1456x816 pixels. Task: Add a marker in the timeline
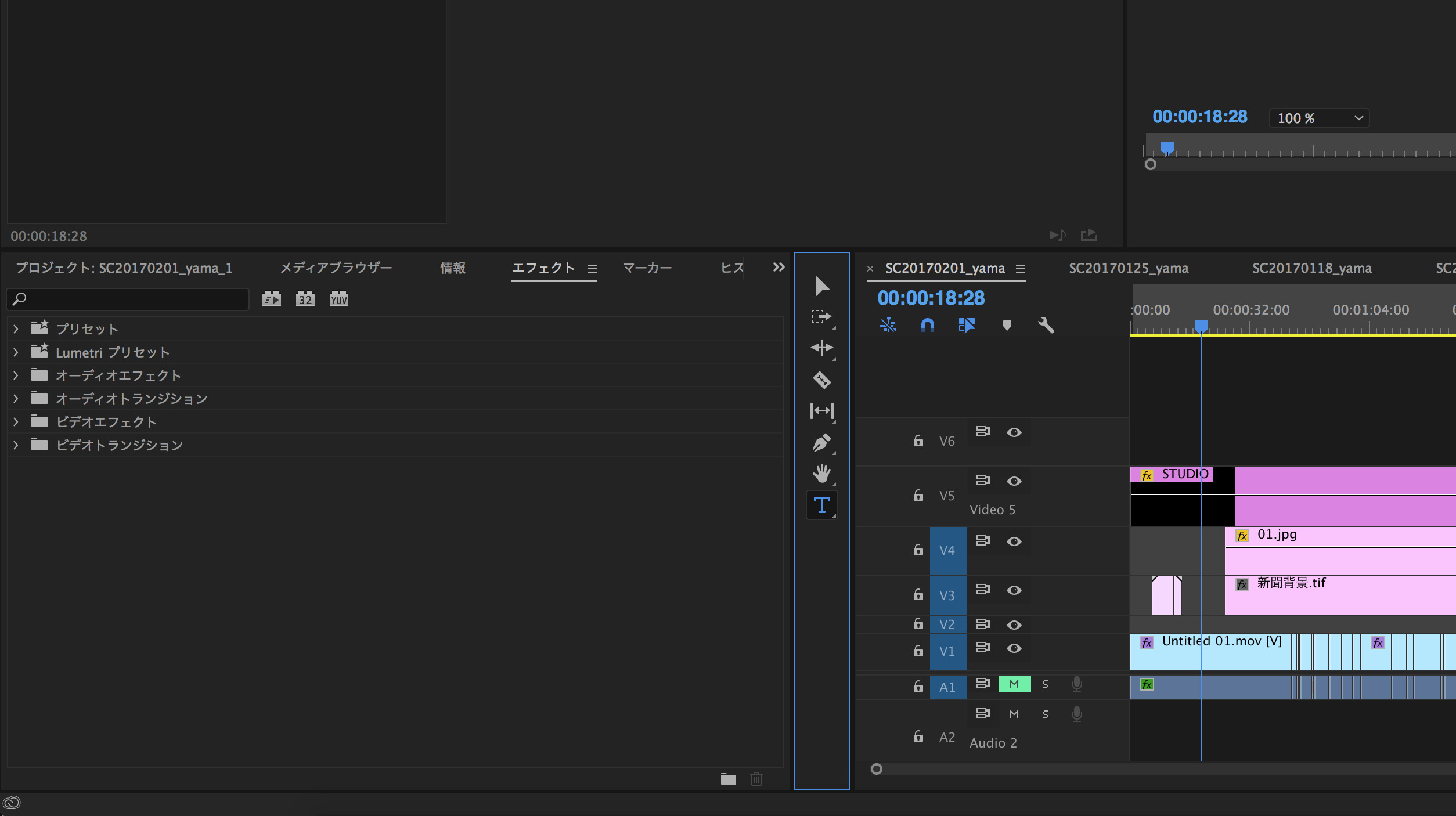point(1007,325)
